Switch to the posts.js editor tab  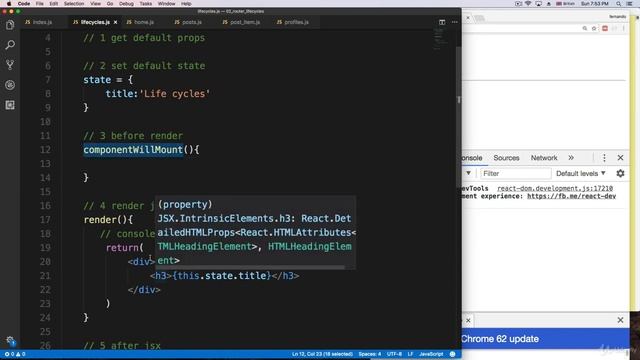pos(188,22)
